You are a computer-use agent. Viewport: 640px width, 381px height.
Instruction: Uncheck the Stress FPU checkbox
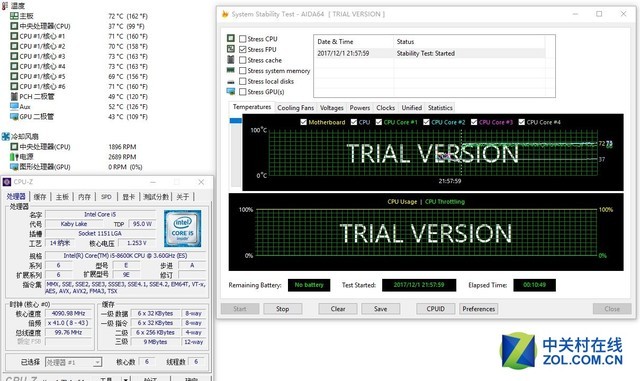click(x=243, y=49)
